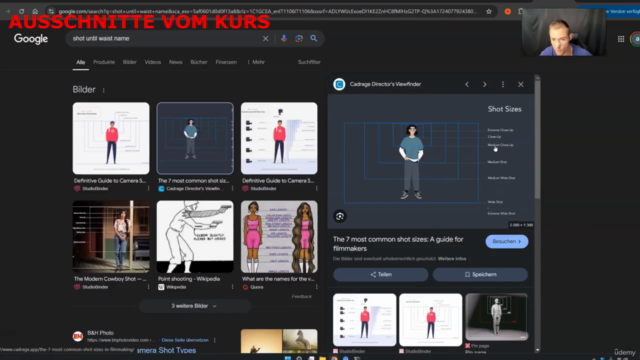640x360 pixels.
Task: Open the Camera Shot Types result link
Action: [x=167, y=350]
